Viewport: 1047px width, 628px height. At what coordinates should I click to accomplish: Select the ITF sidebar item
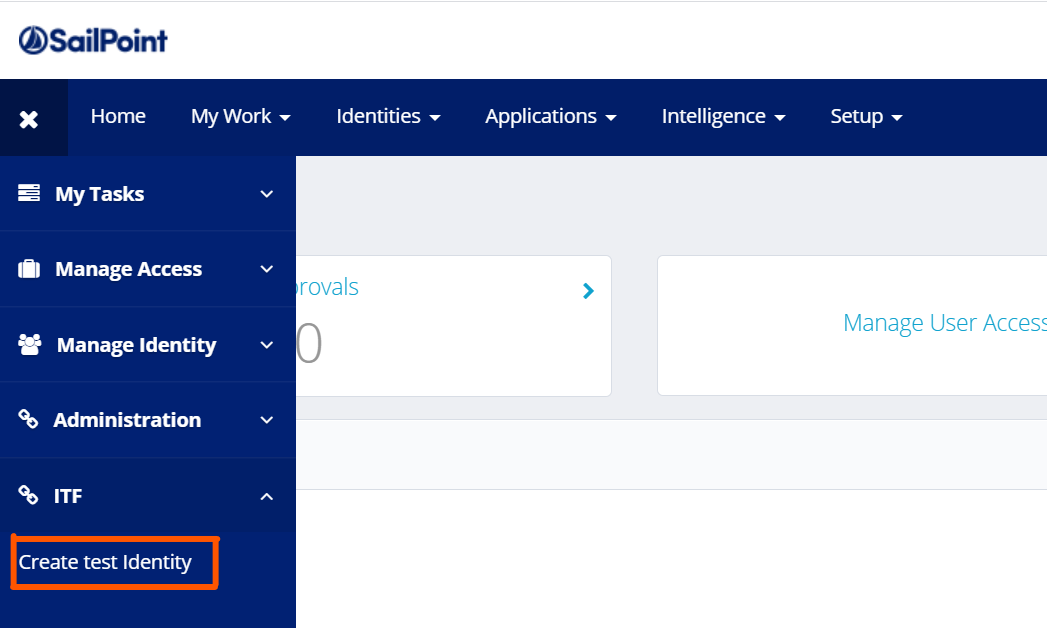[x=148, y=496]
